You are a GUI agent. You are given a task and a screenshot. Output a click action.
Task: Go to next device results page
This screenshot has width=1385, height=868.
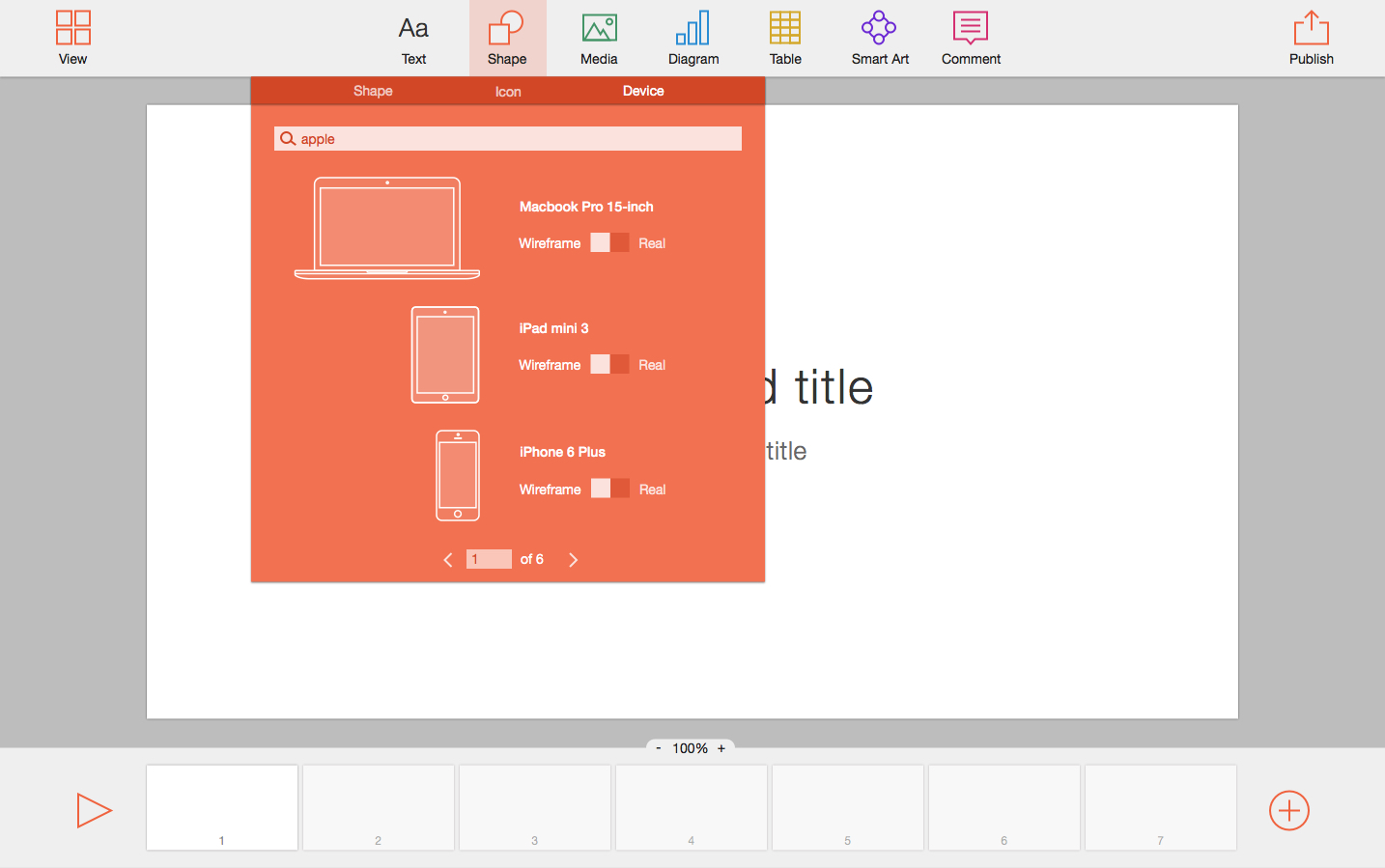click(x=573, y=560)
